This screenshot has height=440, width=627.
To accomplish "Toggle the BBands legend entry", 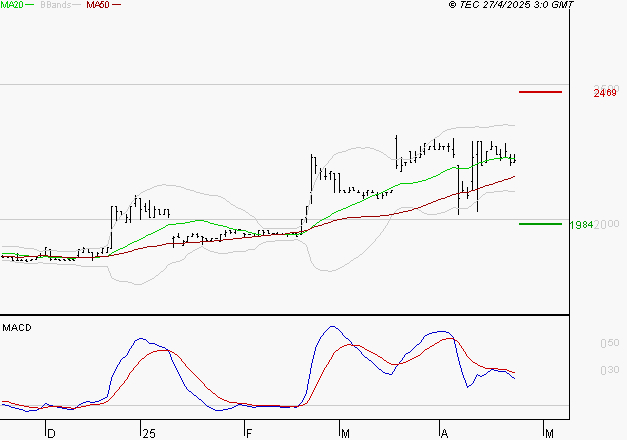I will [53, 5].
